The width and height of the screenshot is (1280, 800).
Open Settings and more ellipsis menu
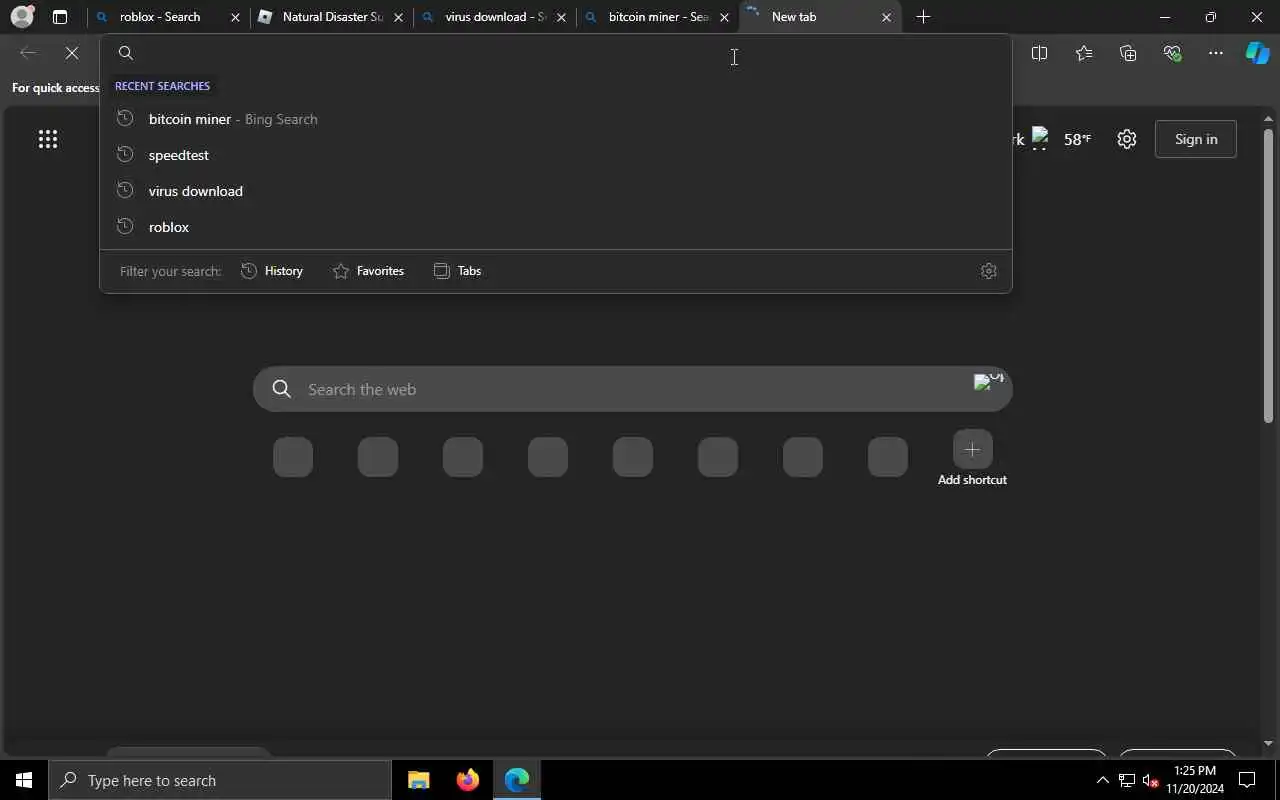pos(1216,53)
